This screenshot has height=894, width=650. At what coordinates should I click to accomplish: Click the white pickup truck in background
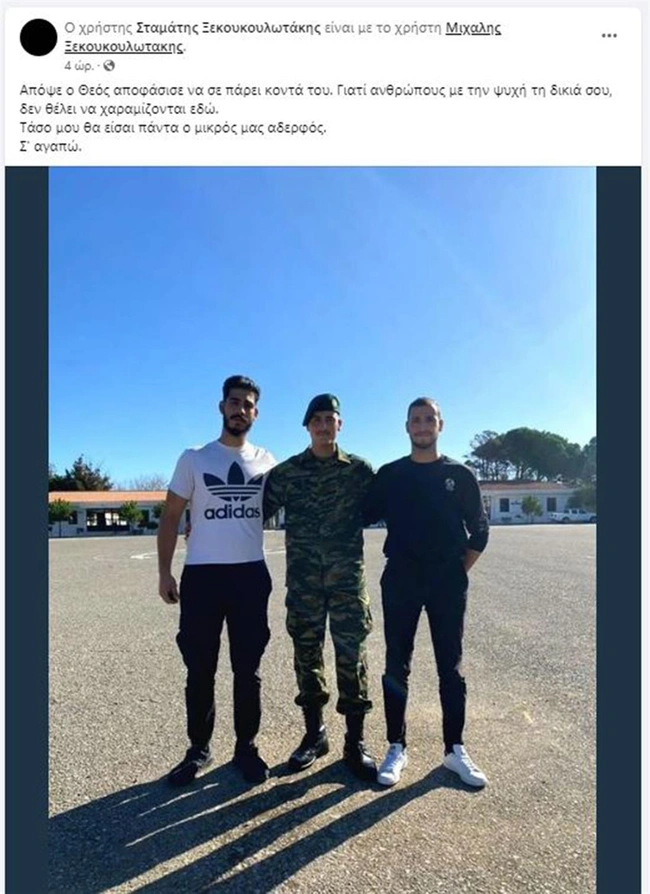pos(572,515)
